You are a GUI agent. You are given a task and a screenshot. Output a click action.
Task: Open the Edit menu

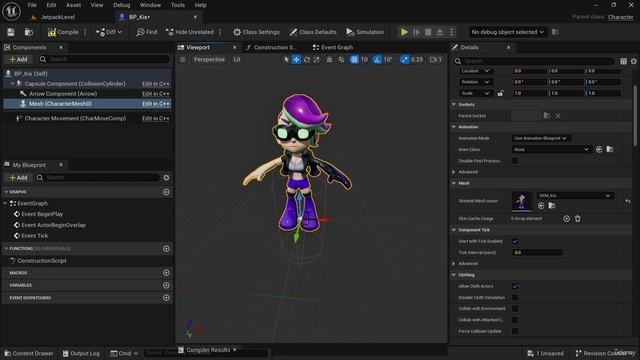pyautogui.click(x=51, y=5)
